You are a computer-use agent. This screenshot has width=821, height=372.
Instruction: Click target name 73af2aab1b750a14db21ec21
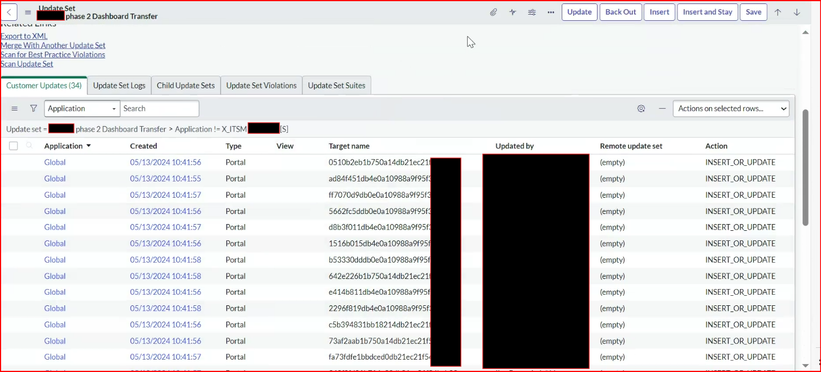(x=379, y=341)
